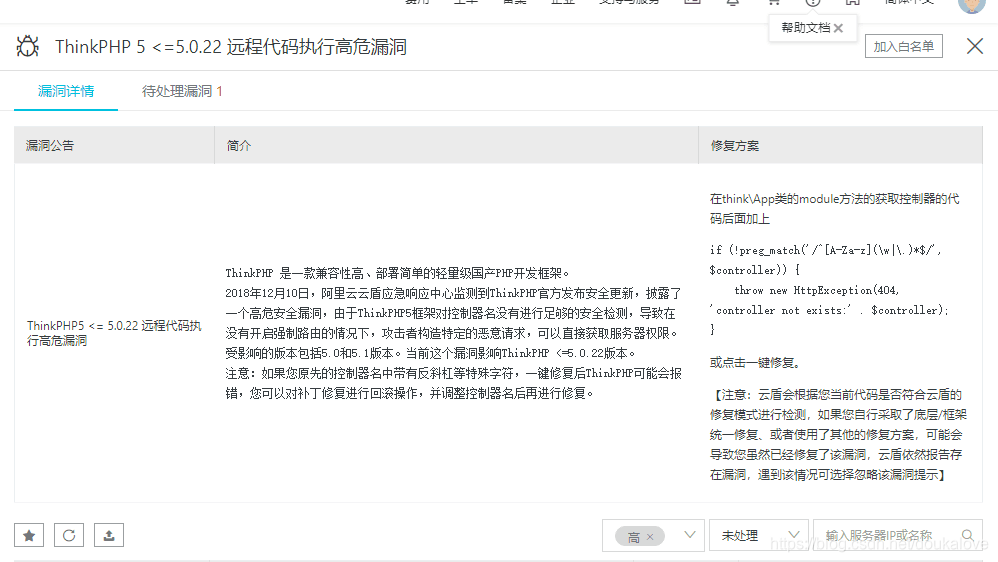Click the 漏洞公告 column header
Image resolution: width=998 pixels, height=562 pixels.
point(114,146)
